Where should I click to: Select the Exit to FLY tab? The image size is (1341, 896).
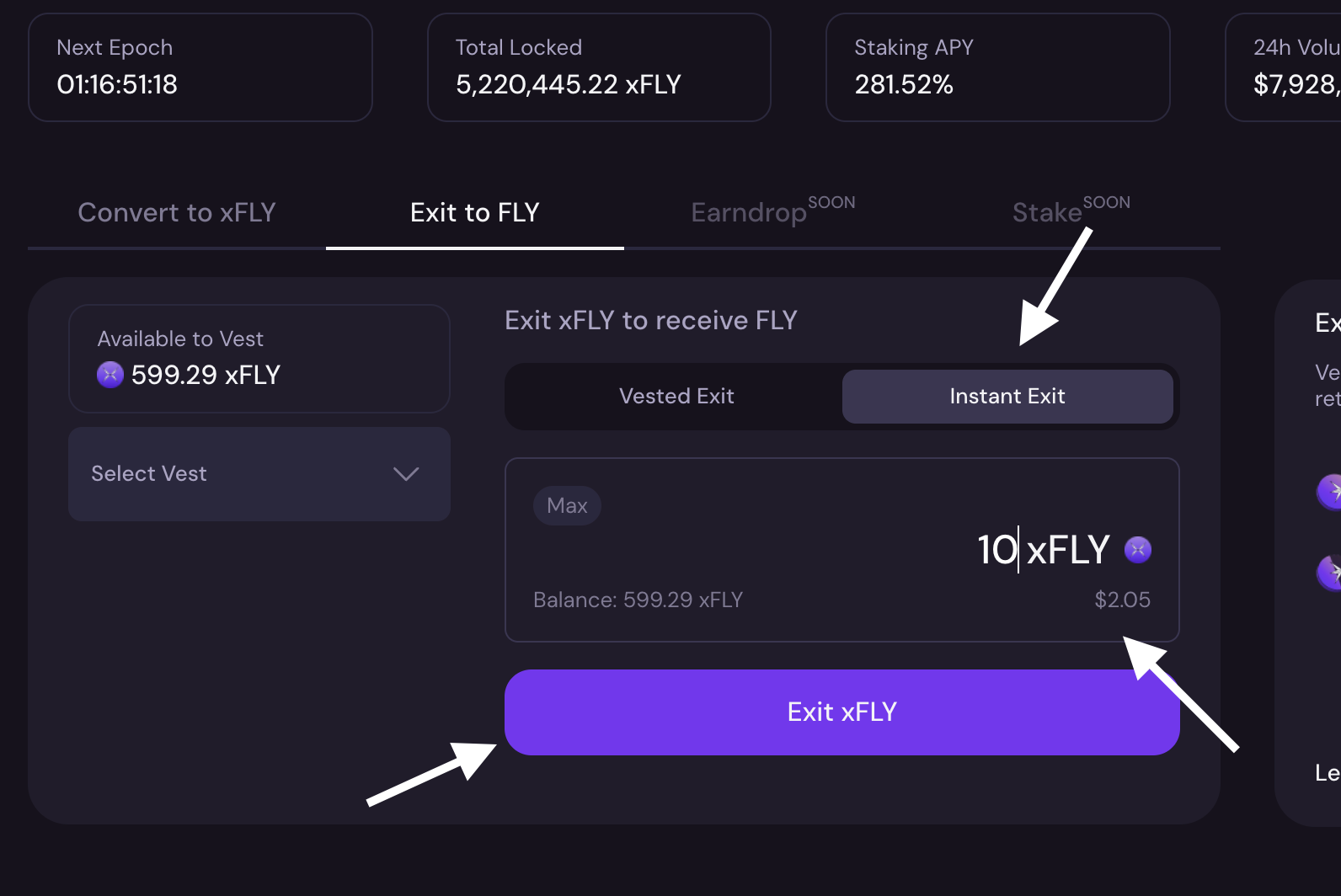click(474, 213)
